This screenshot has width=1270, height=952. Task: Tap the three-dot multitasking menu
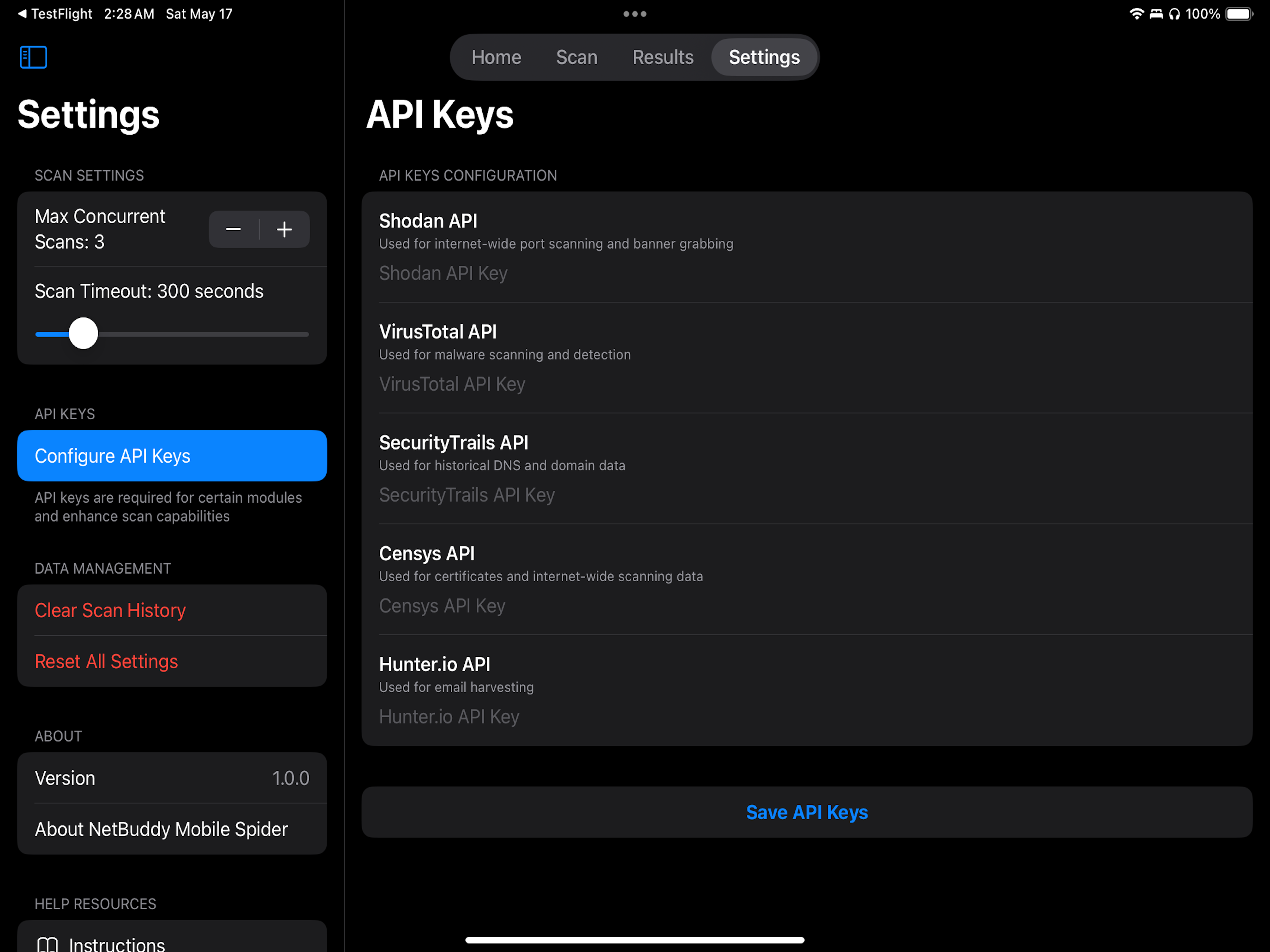pos(635,14)
